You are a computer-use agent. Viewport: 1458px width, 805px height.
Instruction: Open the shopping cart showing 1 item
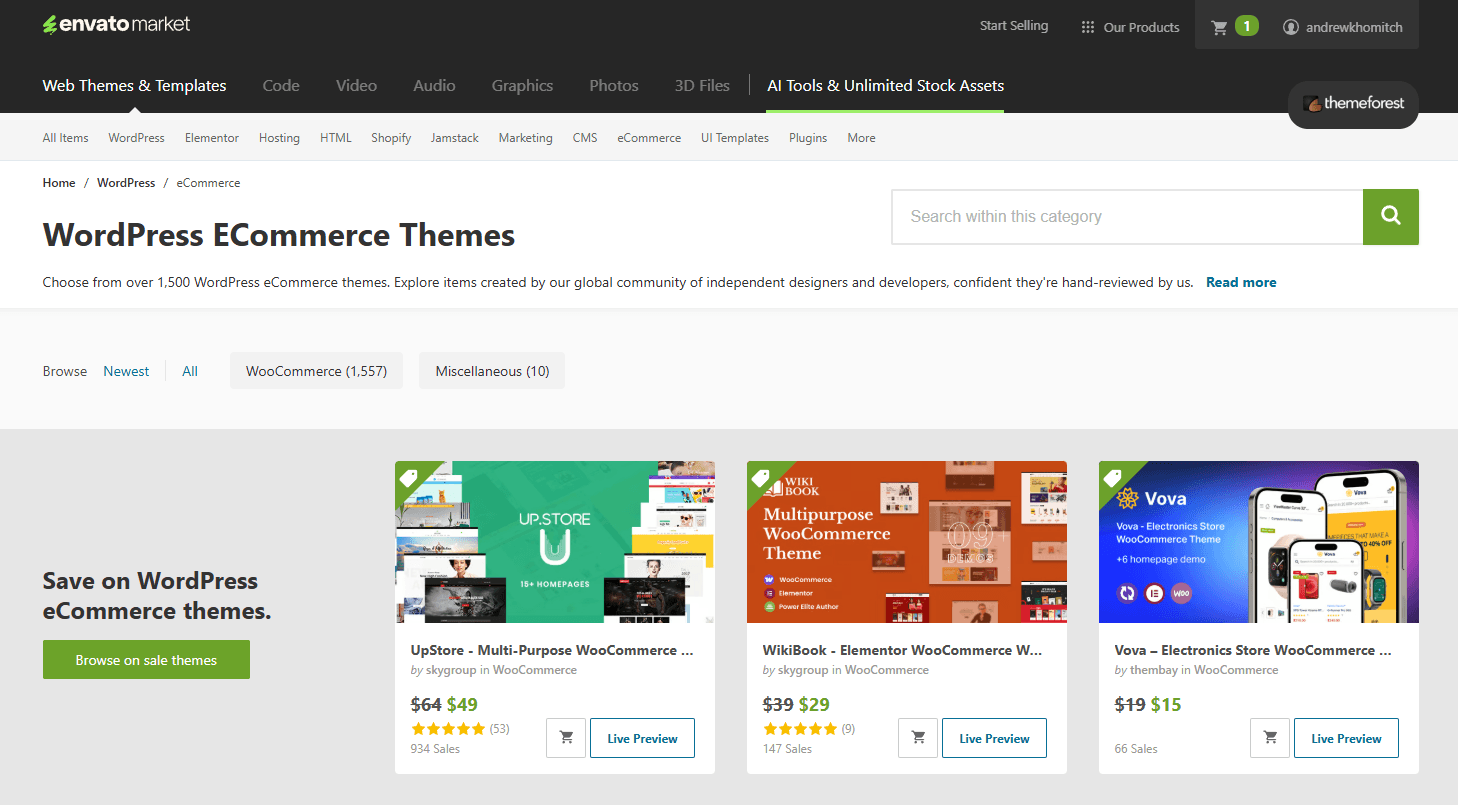pos(1229,26)
